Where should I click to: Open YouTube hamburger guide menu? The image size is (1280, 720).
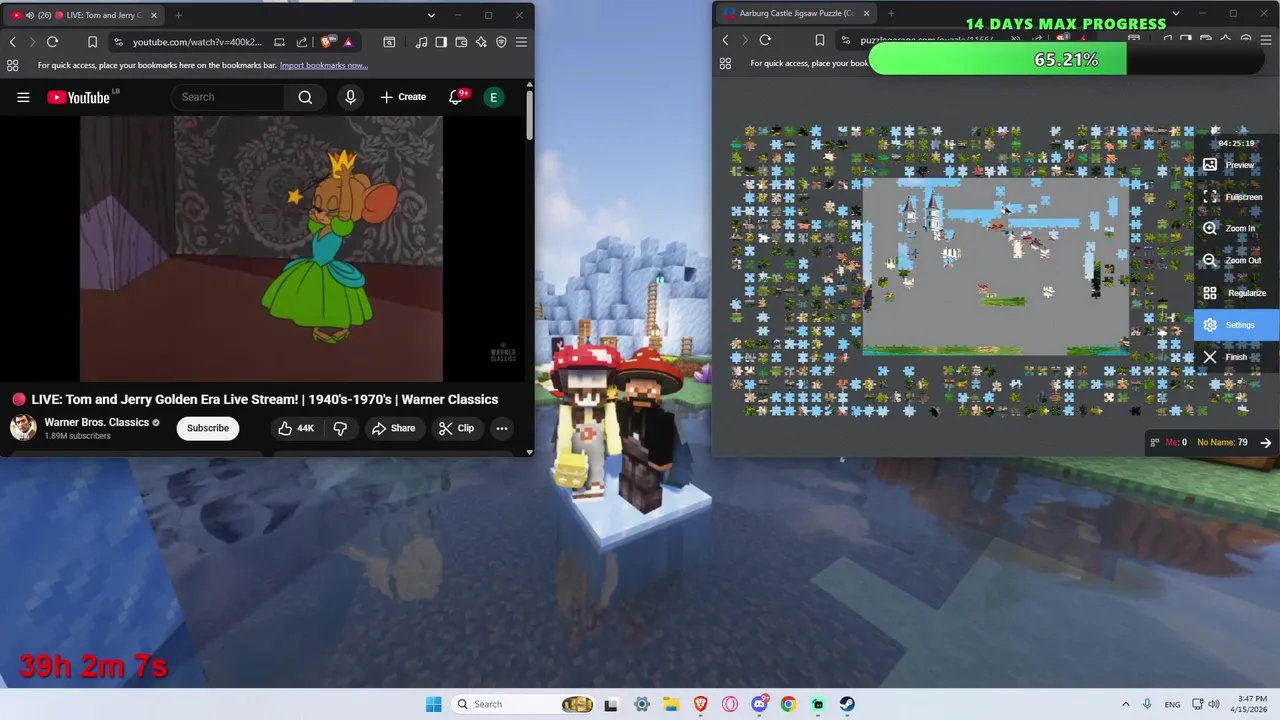[x=23, y=97]
